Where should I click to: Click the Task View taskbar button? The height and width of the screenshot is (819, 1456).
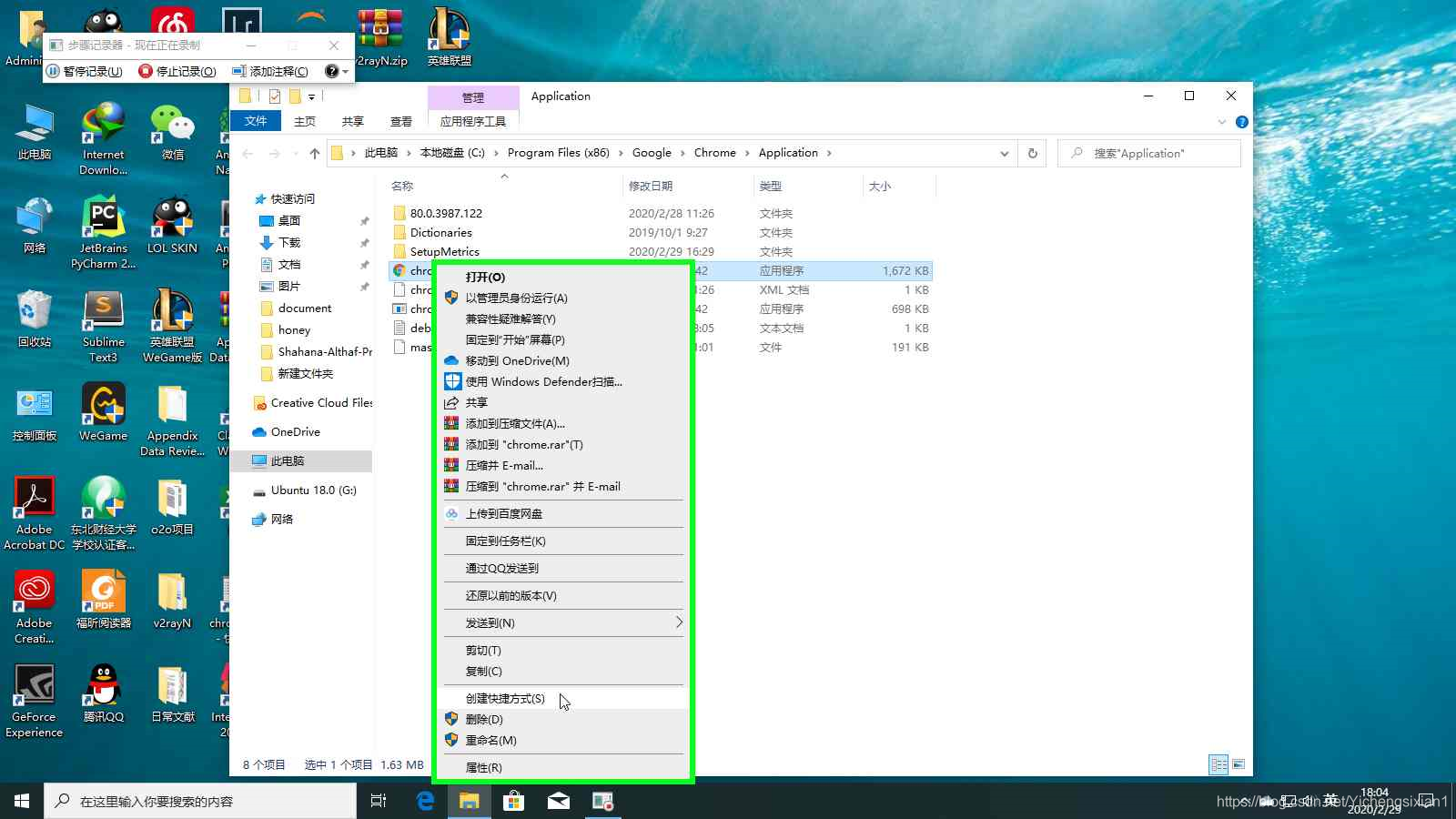(x=379, y=801)
